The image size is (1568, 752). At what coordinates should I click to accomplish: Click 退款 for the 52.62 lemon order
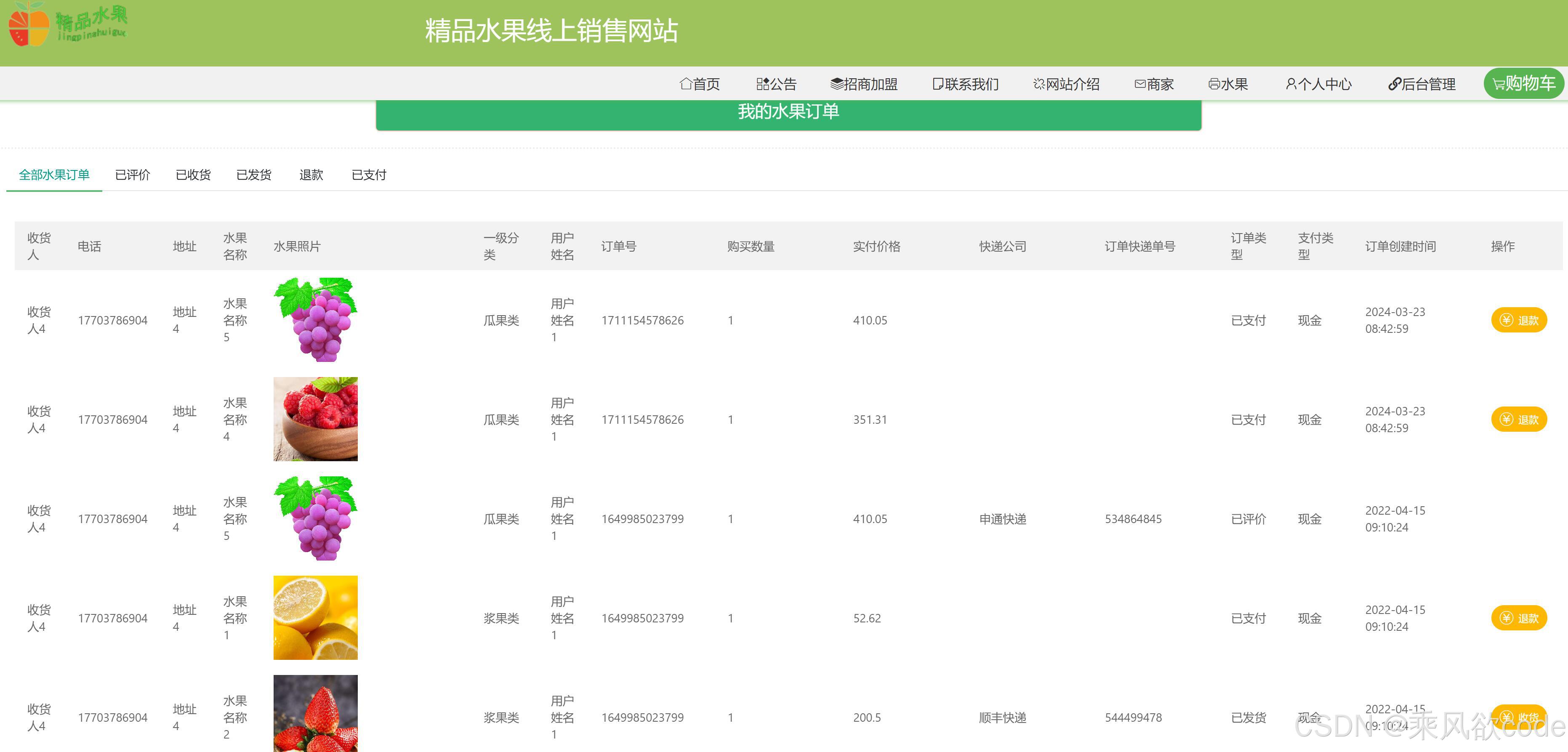coord(1519,618)
